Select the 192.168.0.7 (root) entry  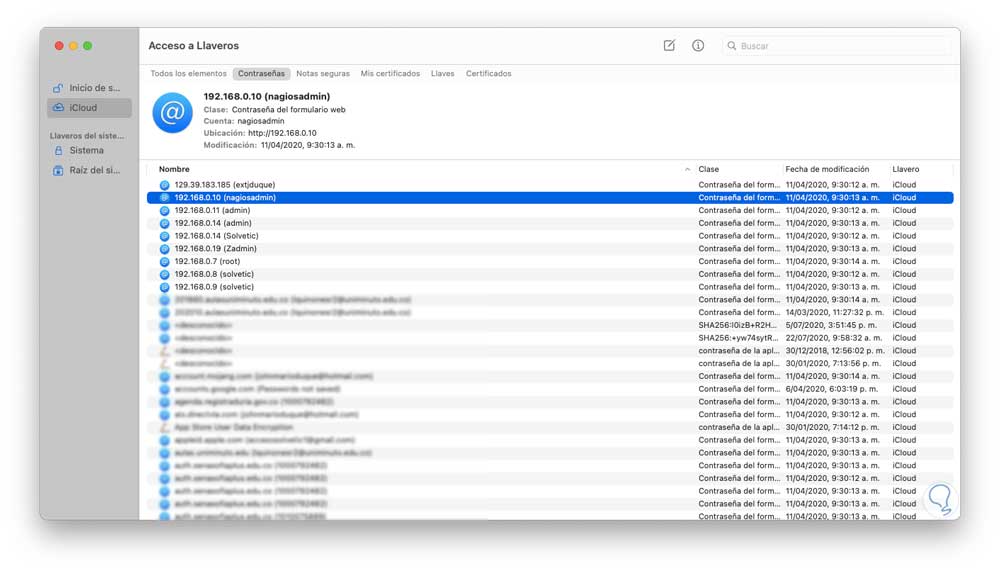550,261
